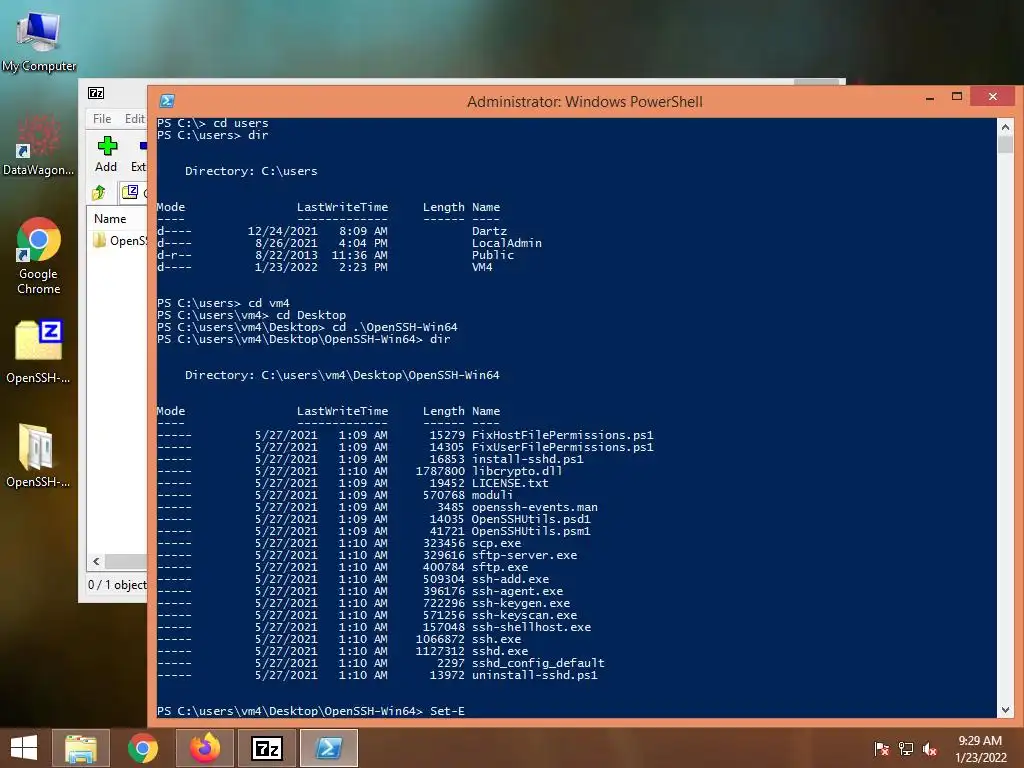This screenshot has width=1024, height=768.
Task: Click the FixHostFilePermissions.ps1 entry
Action: (562, 435)
